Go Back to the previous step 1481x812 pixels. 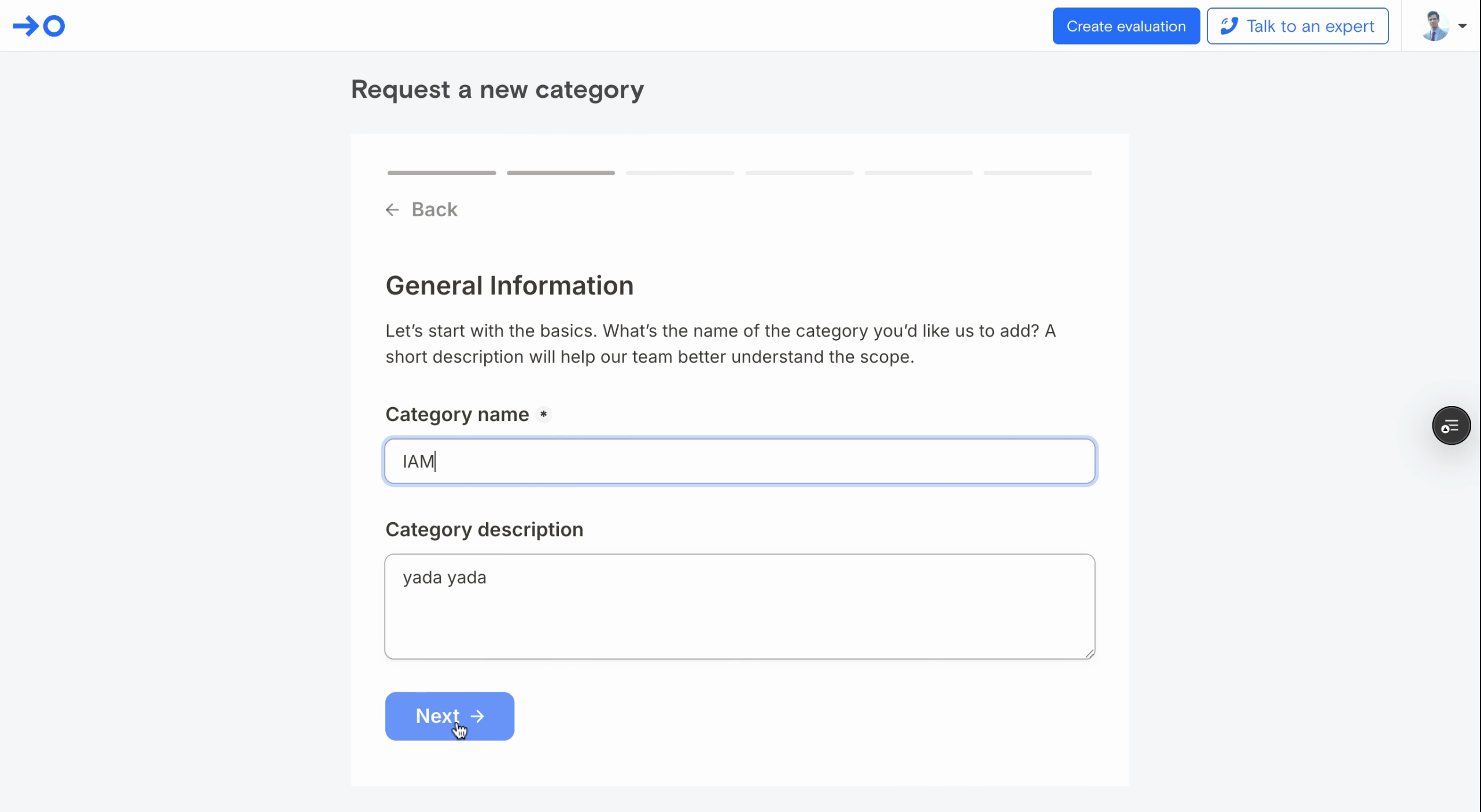(x=434, y=209)
